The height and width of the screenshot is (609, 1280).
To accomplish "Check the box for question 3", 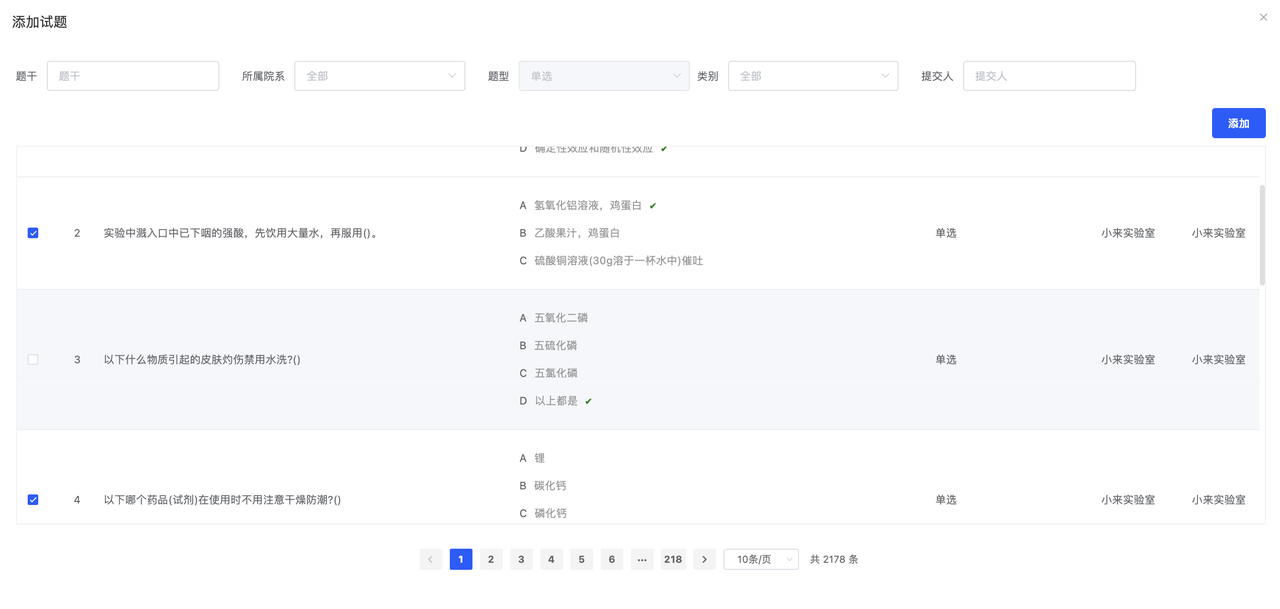I will pos(33,359).
